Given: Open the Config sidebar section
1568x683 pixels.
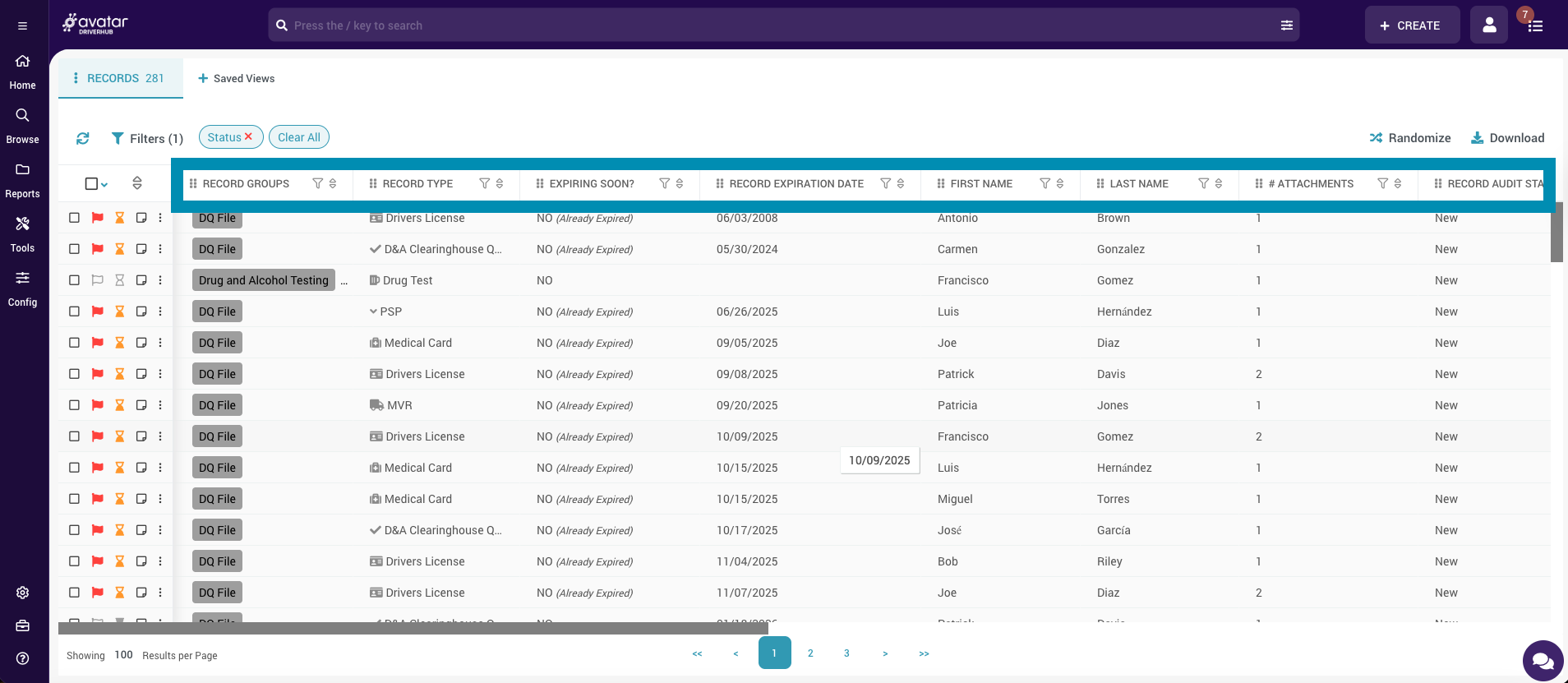Looking at the screenshot, I should point(22,288).
